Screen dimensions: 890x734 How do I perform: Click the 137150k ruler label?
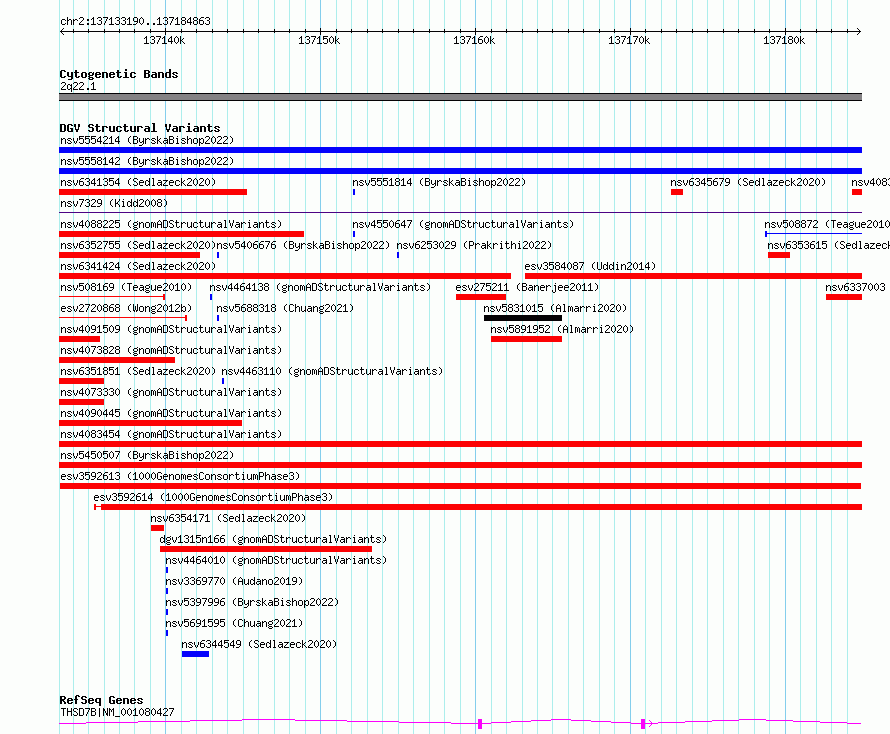[319, 40]
